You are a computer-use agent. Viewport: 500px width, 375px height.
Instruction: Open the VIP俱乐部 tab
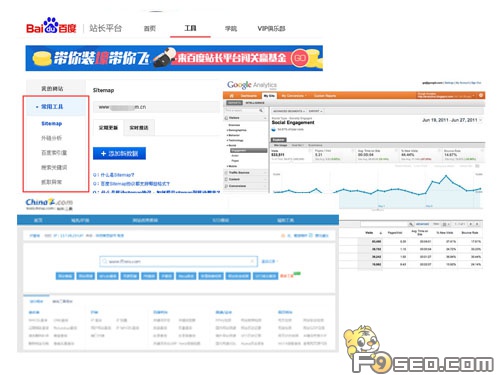point(271,28)
